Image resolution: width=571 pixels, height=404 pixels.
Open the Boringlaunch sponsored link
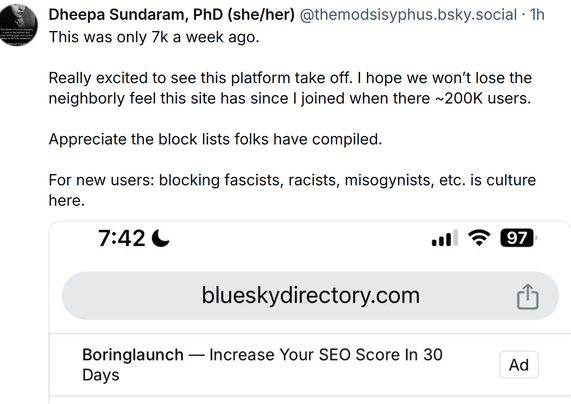coord(133,354)
